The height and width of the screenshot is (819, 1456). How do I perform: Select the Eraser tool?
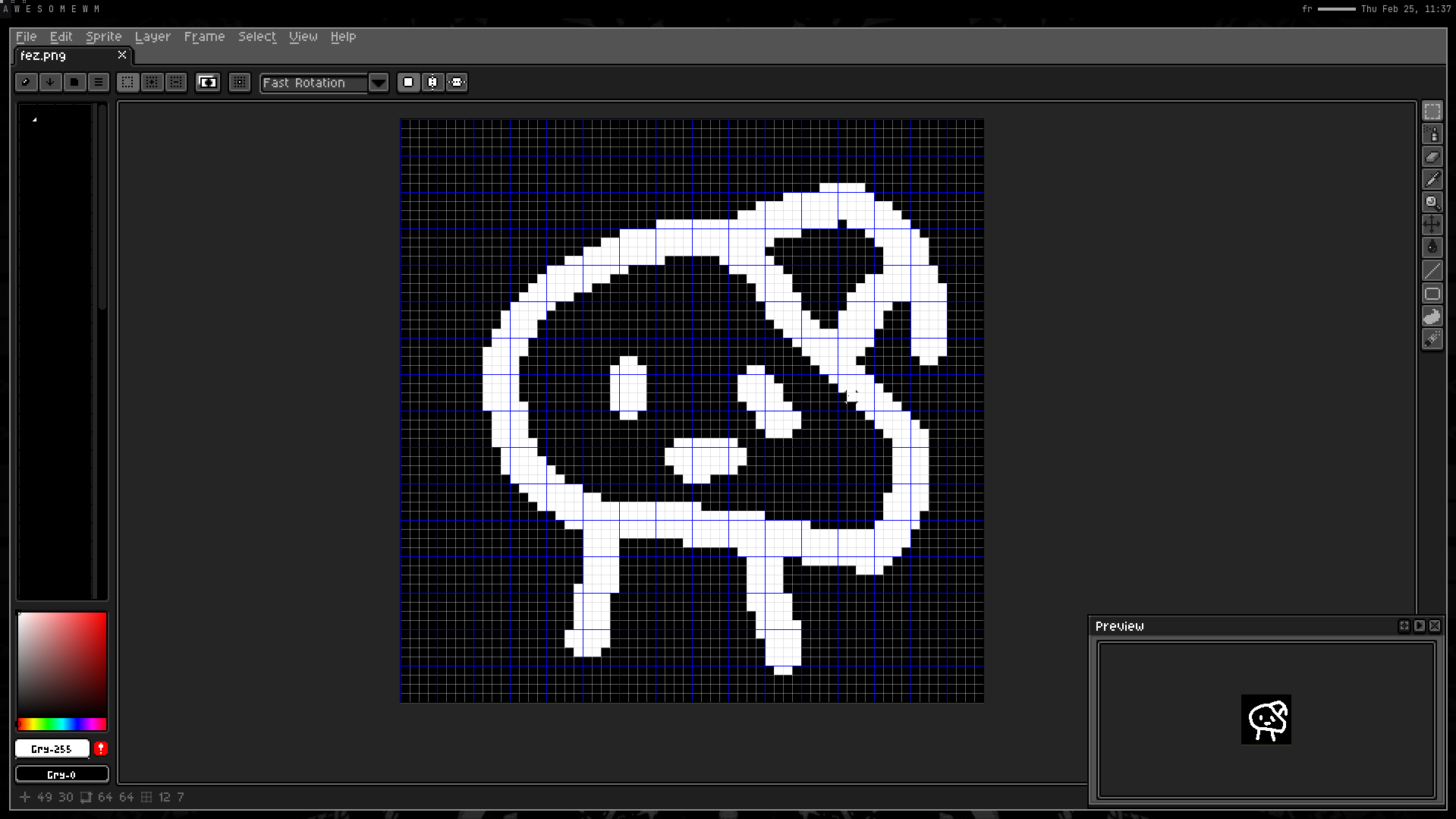1432,157
